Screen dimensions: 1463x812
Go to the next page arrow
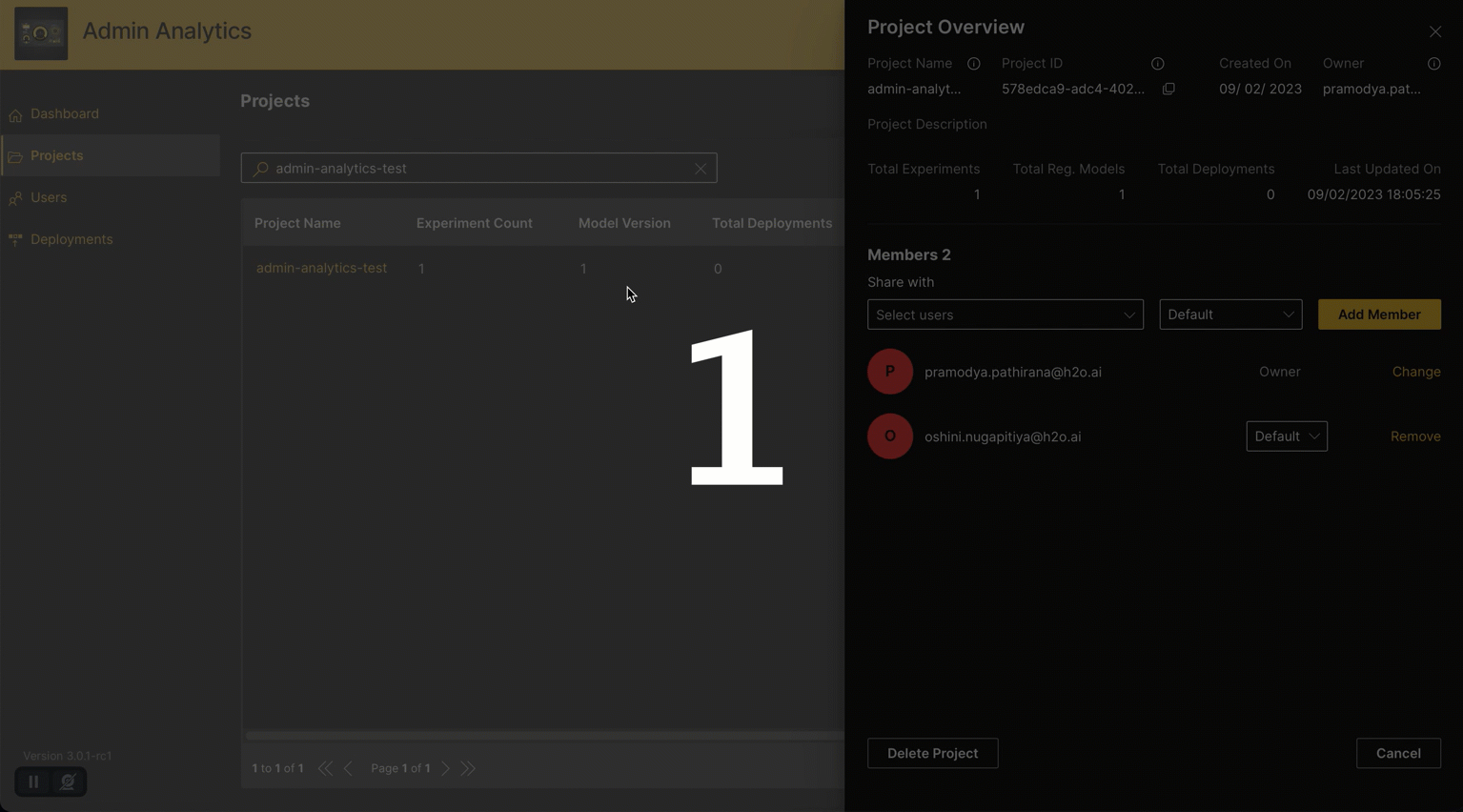point(446,768)
